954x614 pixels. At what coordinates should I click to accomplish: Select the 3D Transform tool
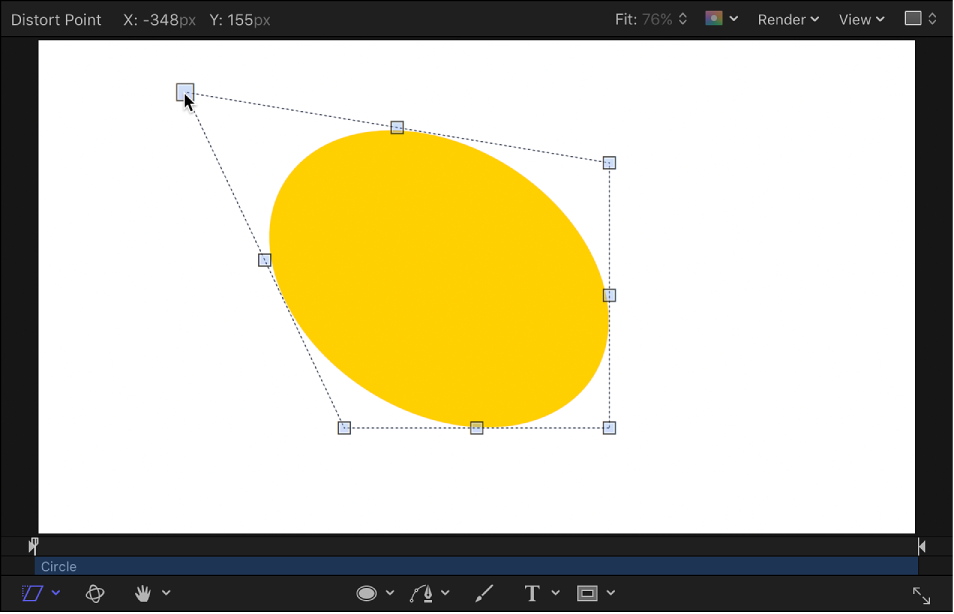coord(95,592)
